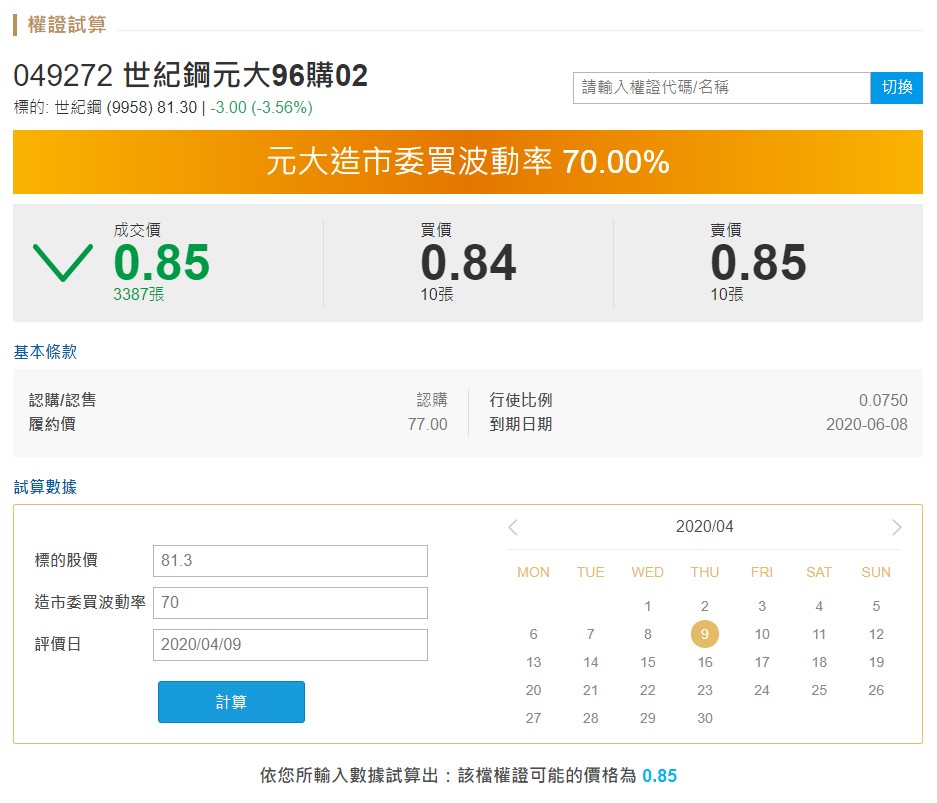Click the underlying stock text 世紀鋼 (9958) 81.30
Screen dimensions: 937x803
[x=125, y=108]
